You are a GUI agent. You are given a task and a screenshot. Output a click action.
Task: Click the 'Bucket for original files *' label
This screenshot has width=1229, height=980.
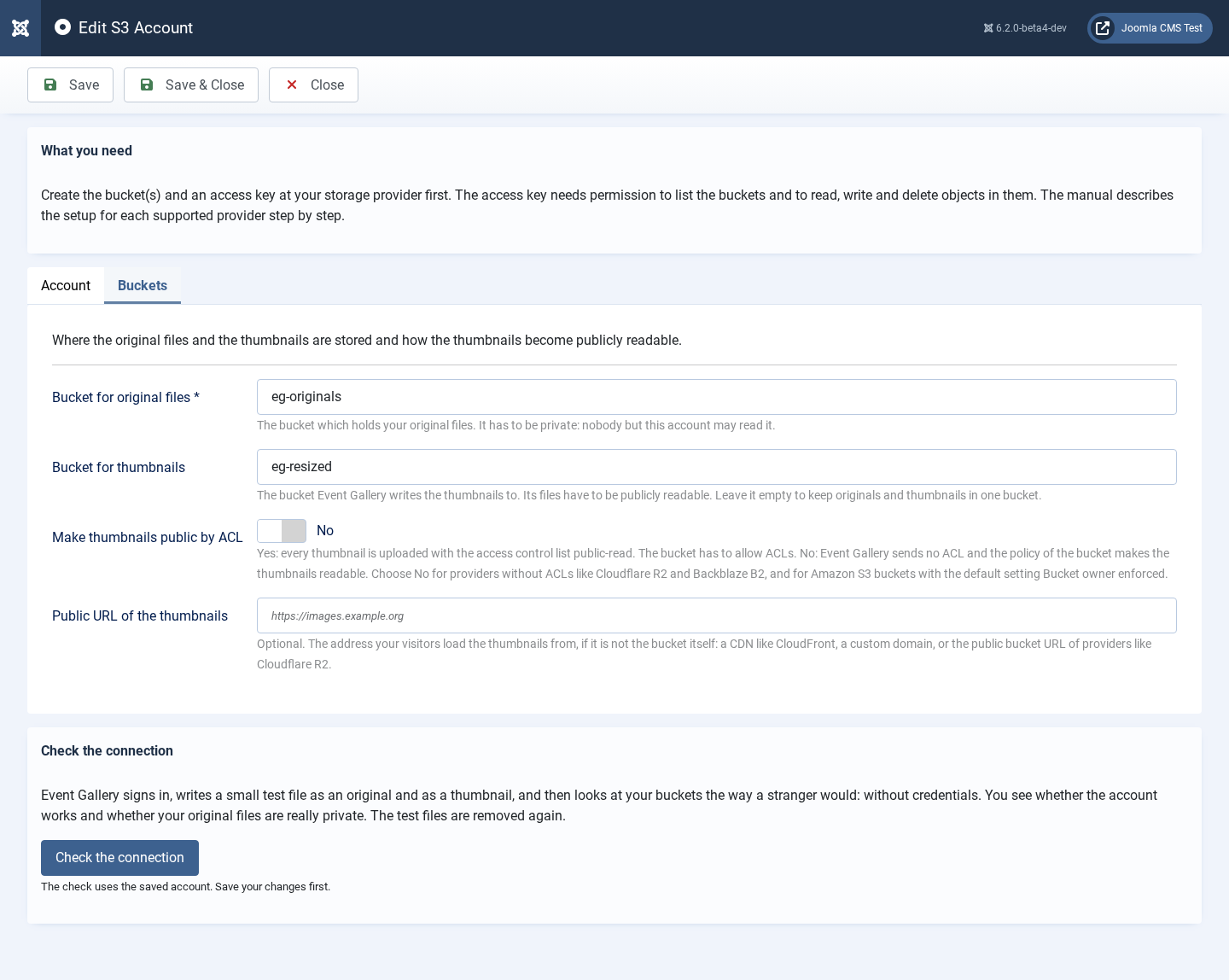tap(125, 397)
